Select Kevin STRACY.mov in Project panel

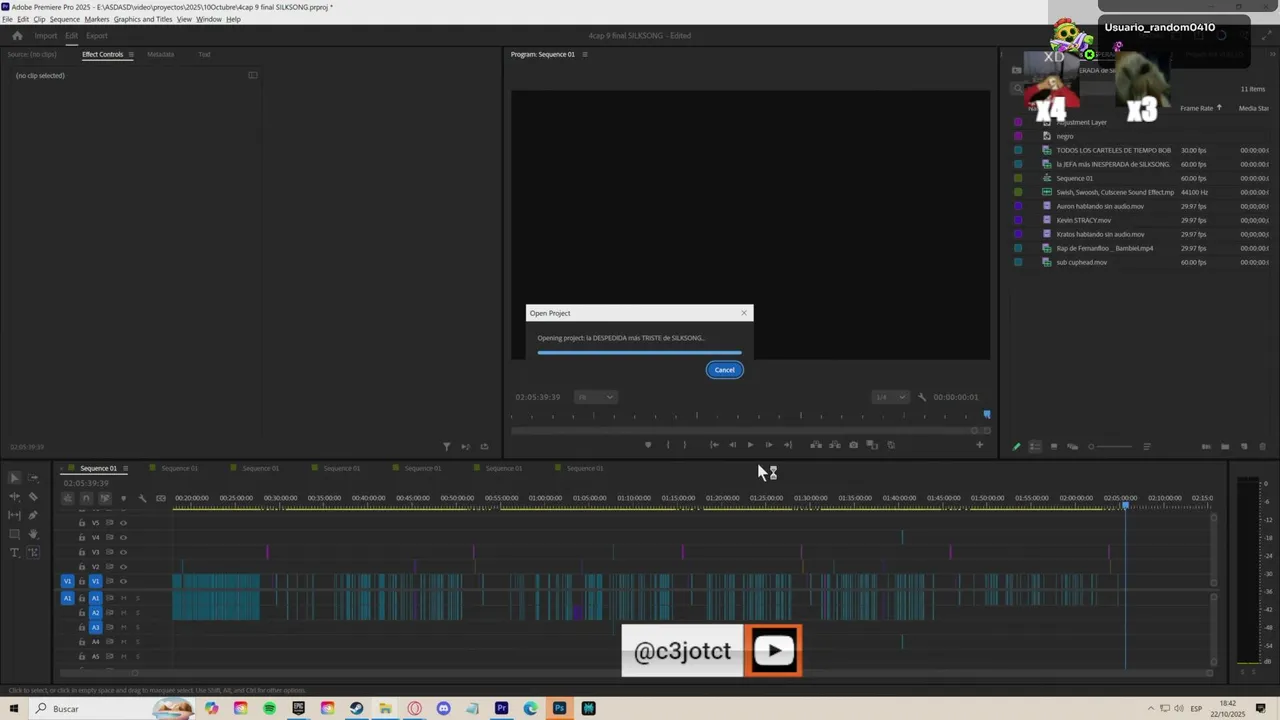pyautogui.click(x=1083, y=220)
